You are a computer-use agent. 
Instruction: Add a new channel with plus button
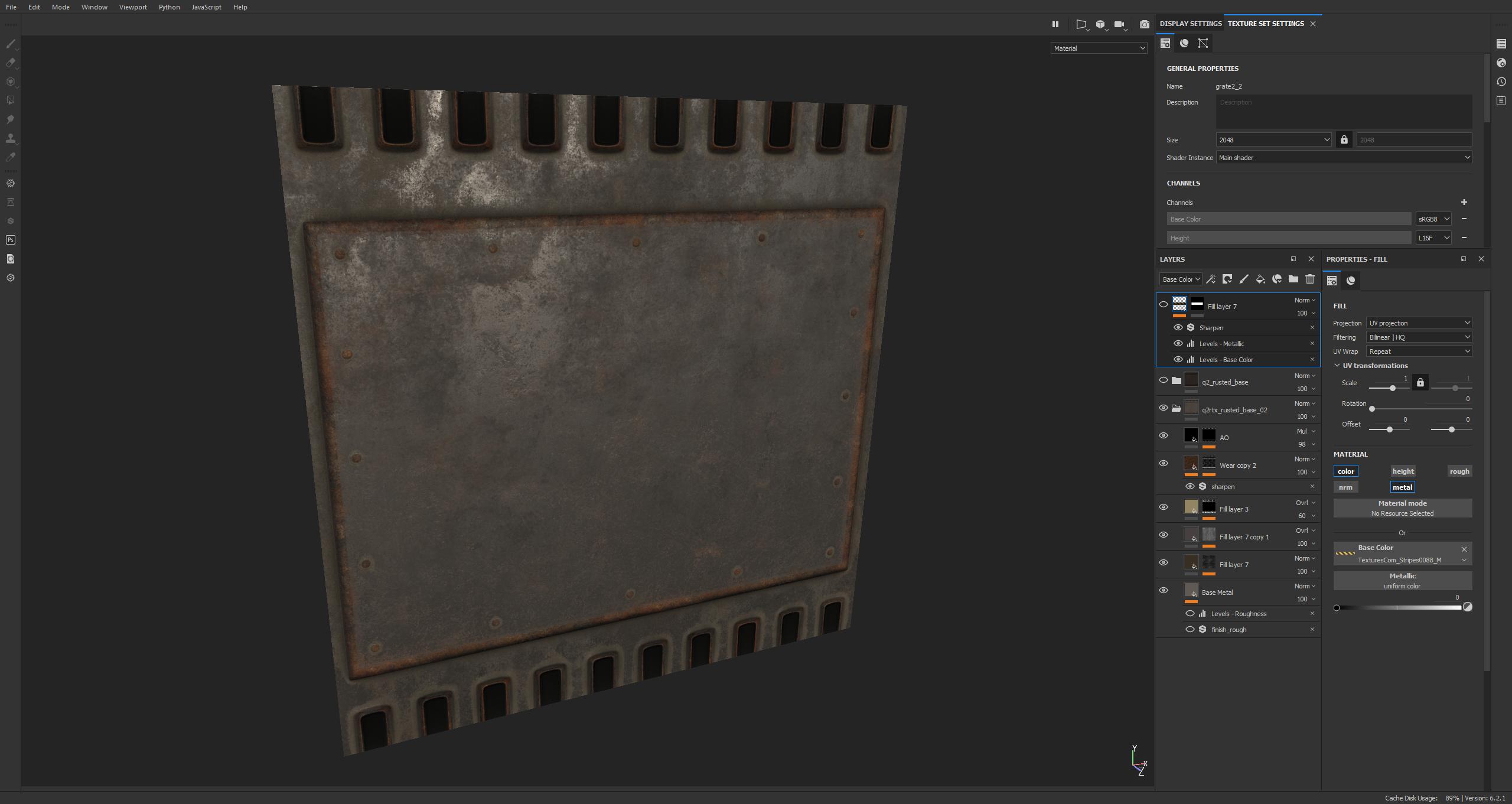point(1464,203)
